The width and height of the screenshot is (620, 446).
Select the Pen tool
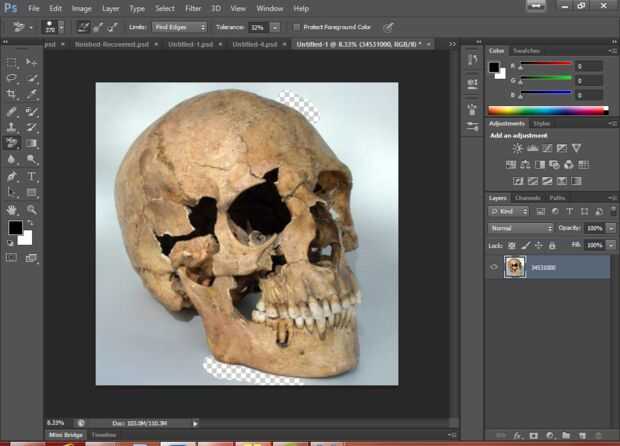pyautogui.click(x=11, y=176)
